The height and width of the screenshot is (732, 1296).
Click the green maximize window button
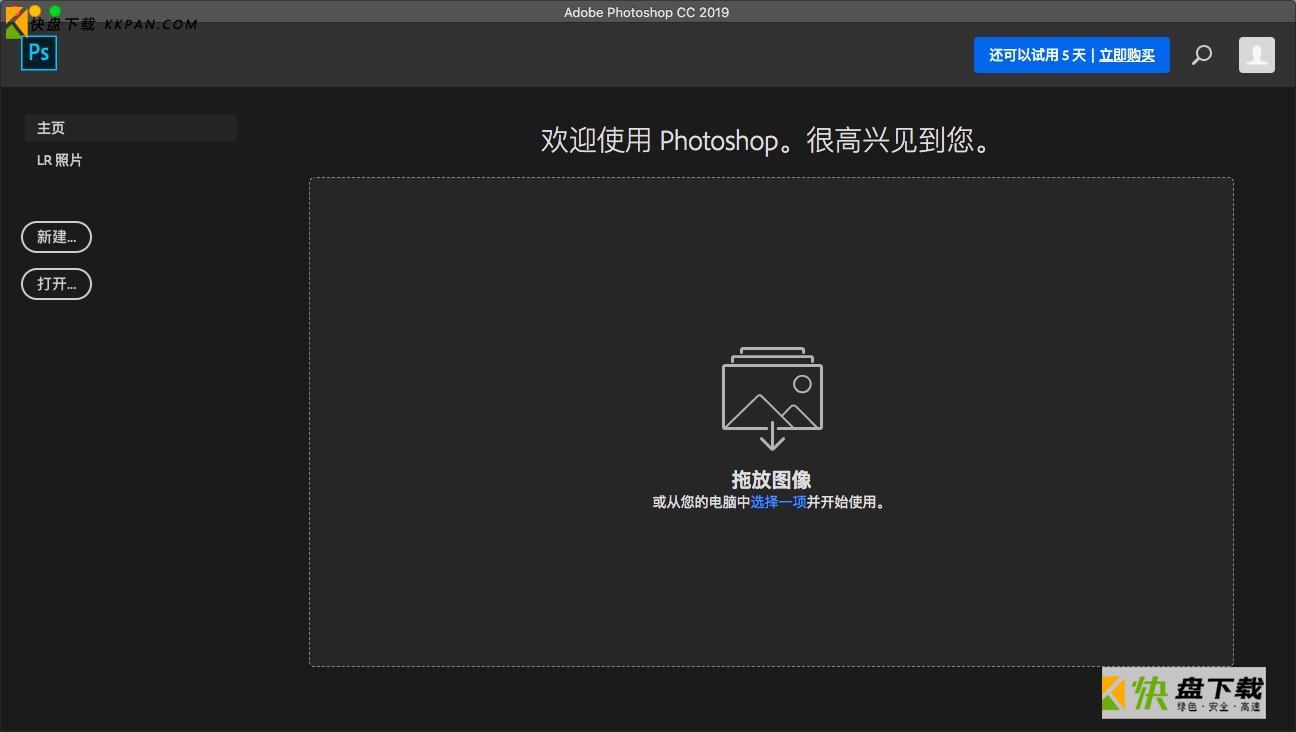(55, 11)
